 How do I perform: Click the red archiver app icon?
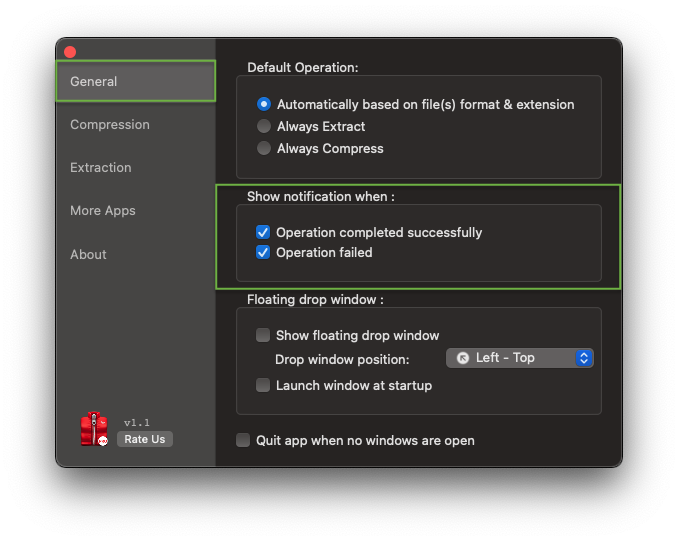(x=94, y=429)
